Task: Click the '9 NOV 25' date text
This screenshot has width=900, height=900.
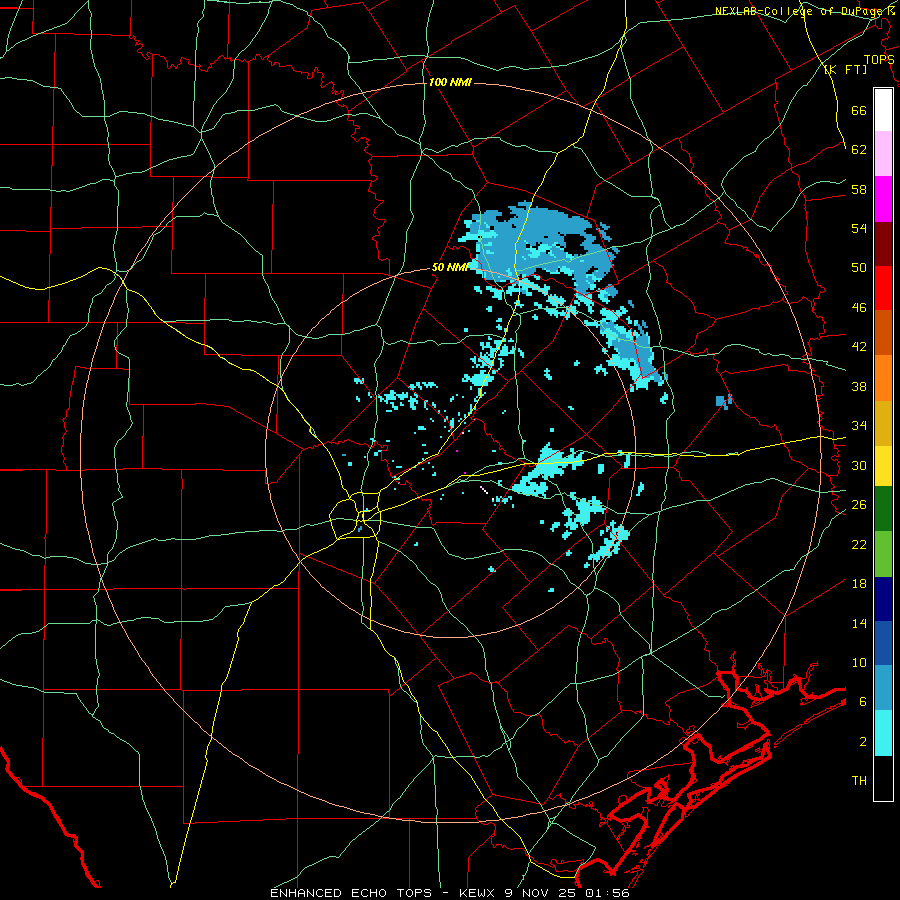Action: click(542, 893)
